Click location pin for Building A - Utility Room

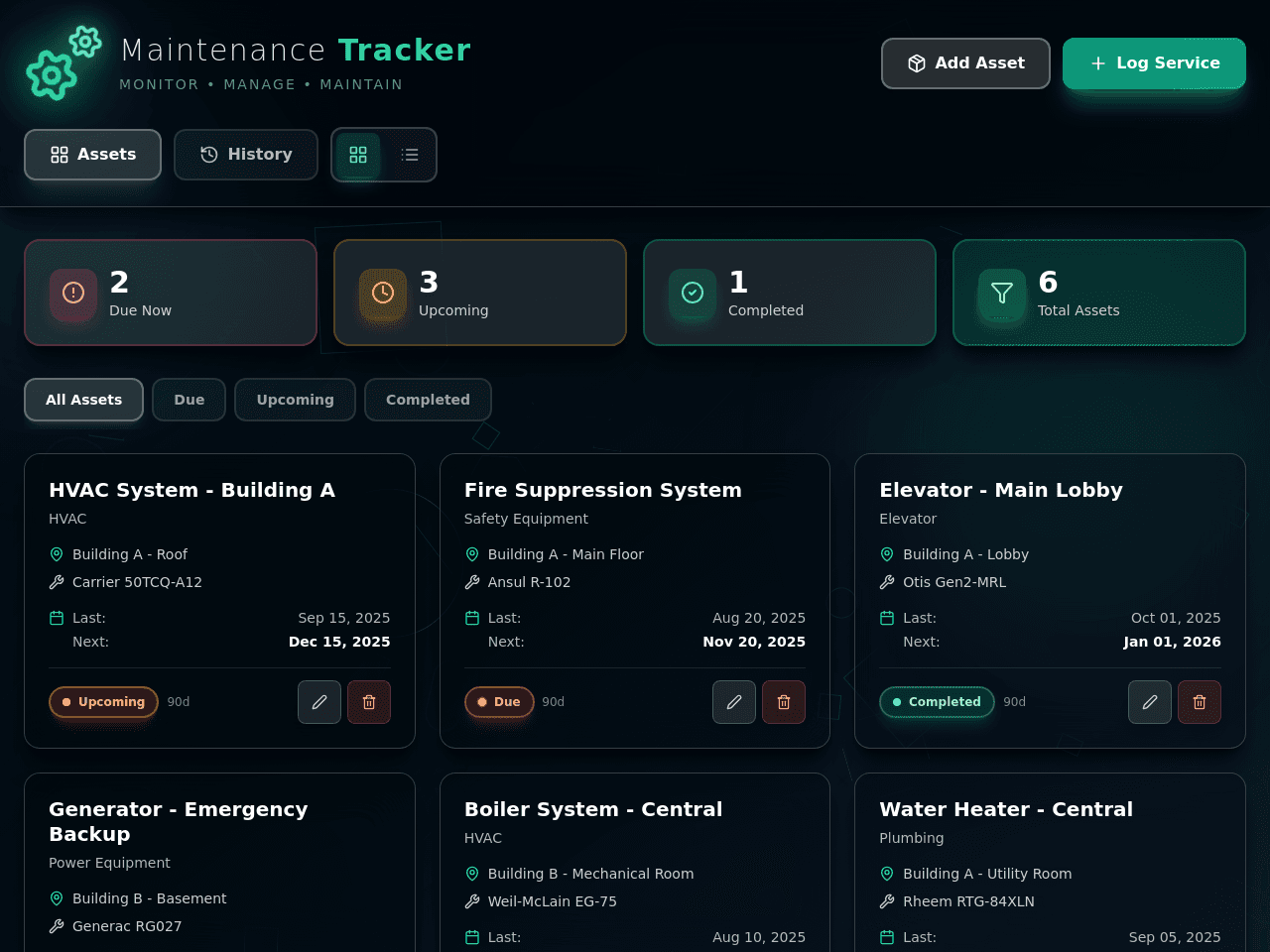click(x=887, y=874)
